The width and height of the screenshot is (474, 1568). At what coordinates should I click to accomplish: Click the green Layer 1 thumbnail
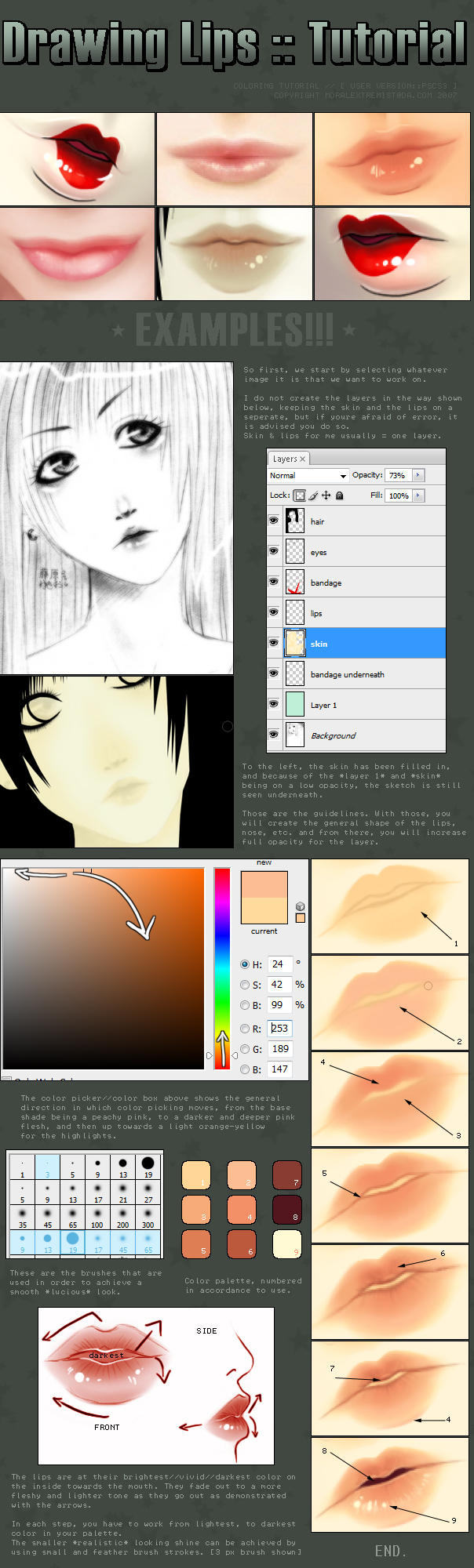tap(295, 704)
